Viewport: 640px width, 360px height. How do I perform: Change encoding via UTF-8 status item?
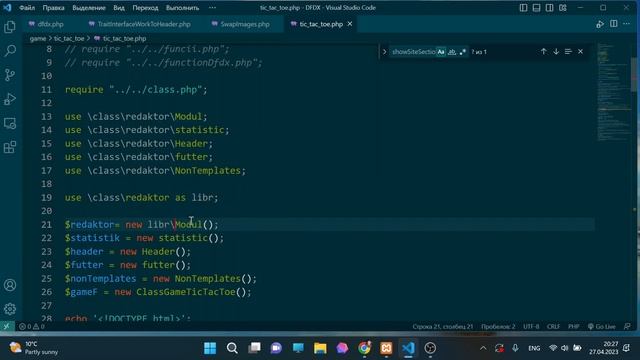(531, 327)
